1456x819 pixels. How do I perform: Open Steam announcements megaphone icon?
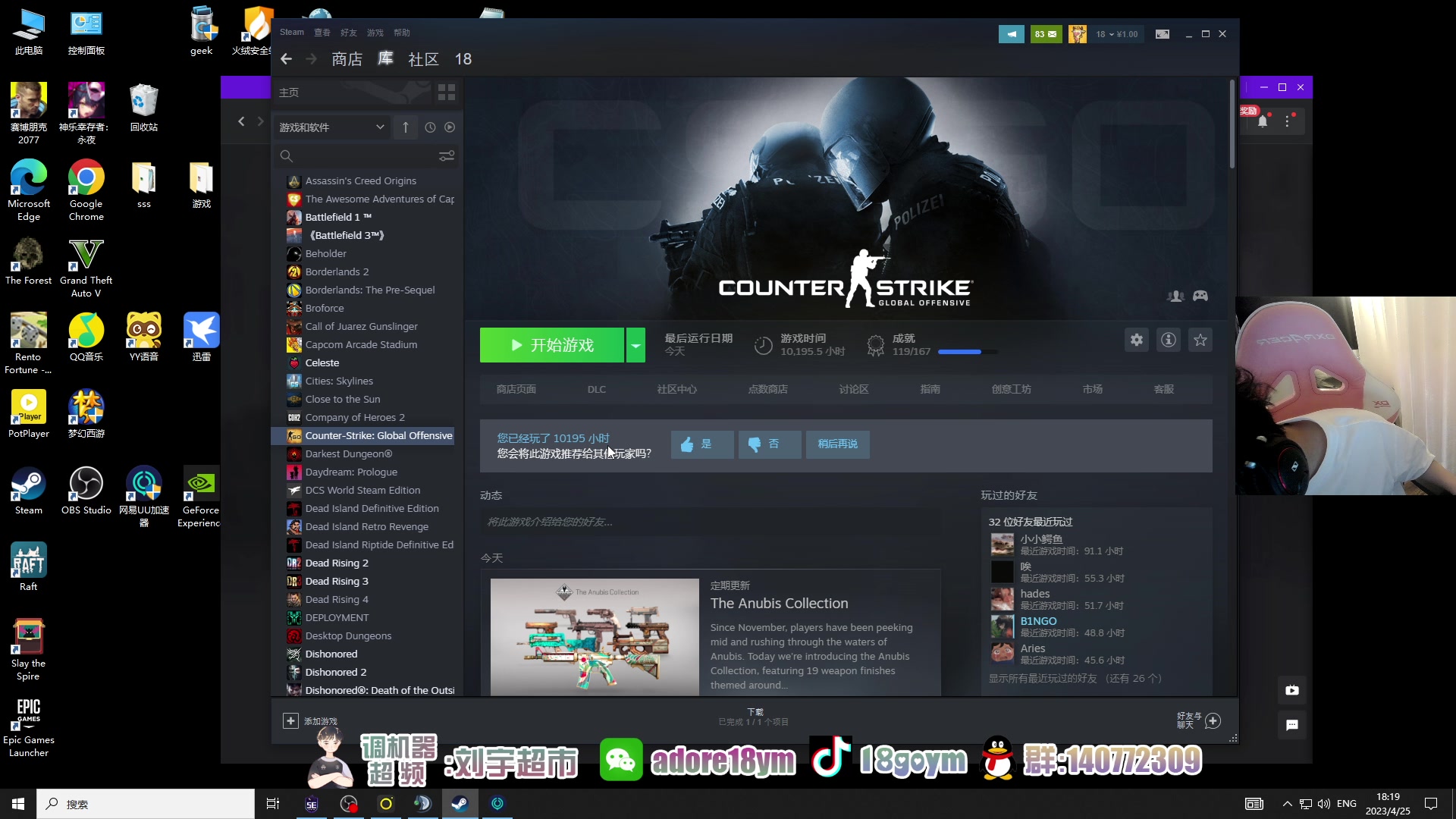pos(1011,34)
